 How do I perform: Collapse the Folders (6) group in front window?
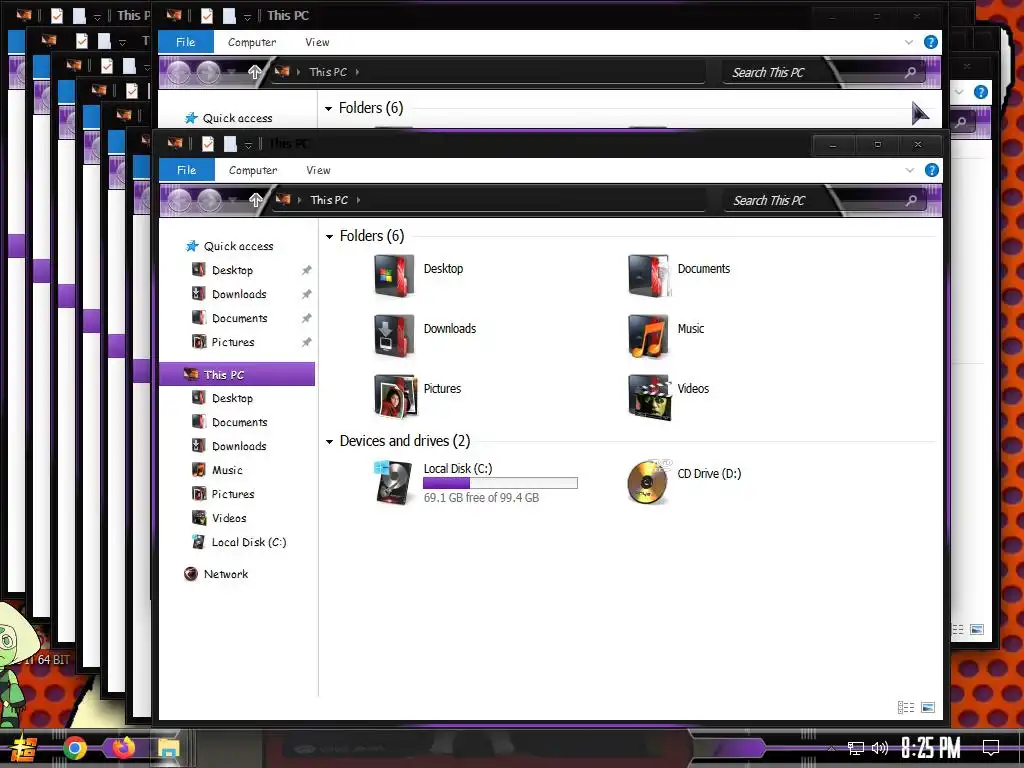[330, 236]
